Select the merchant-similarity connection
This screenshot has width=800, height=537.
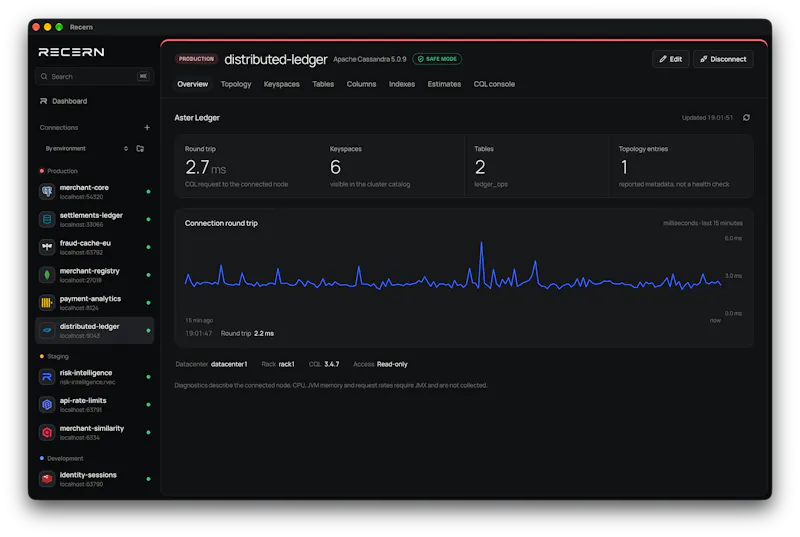tap(94, 432)
